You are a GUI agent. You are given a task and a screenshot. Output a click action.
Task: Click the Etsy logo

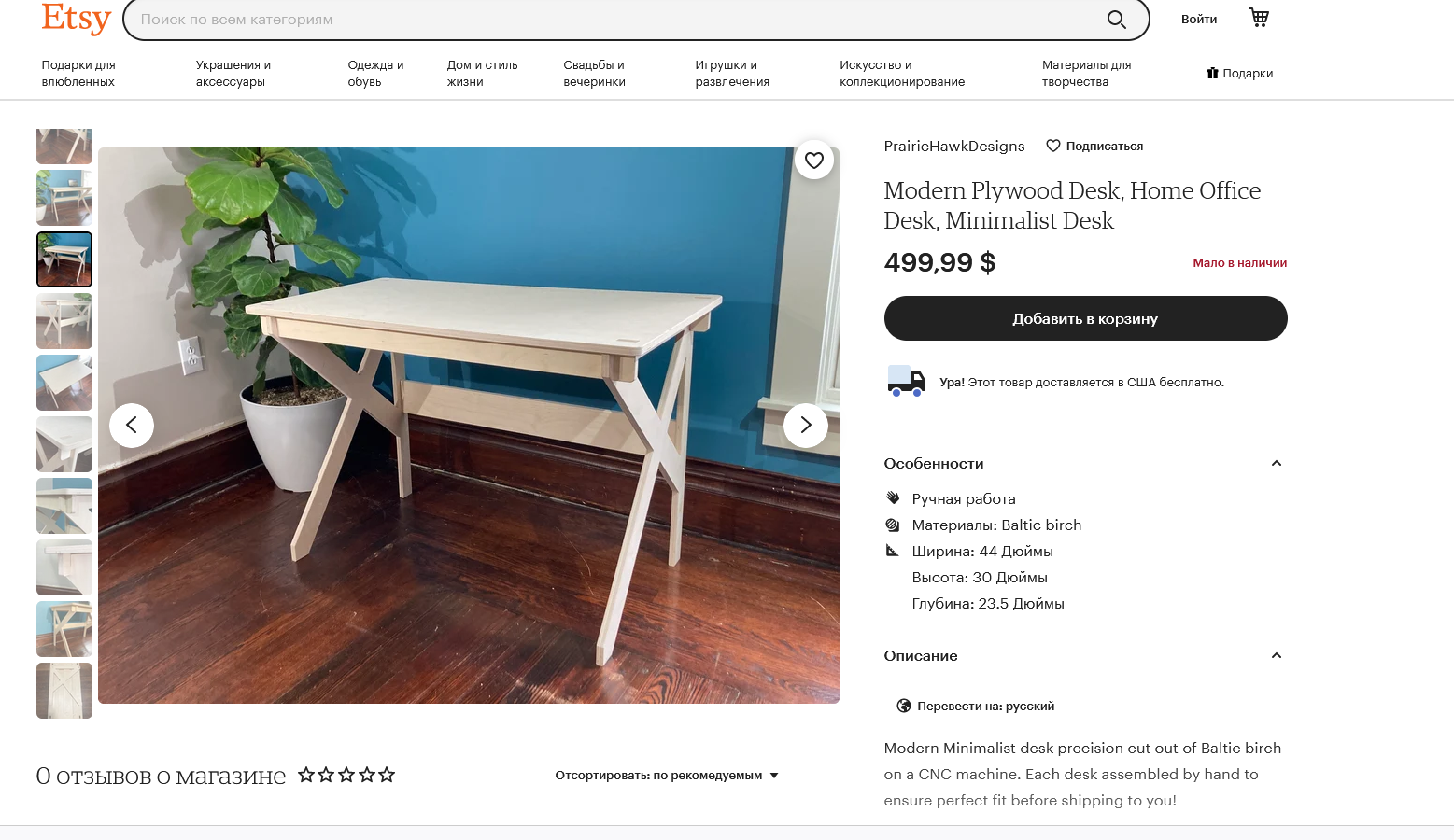tap(77, 19)
